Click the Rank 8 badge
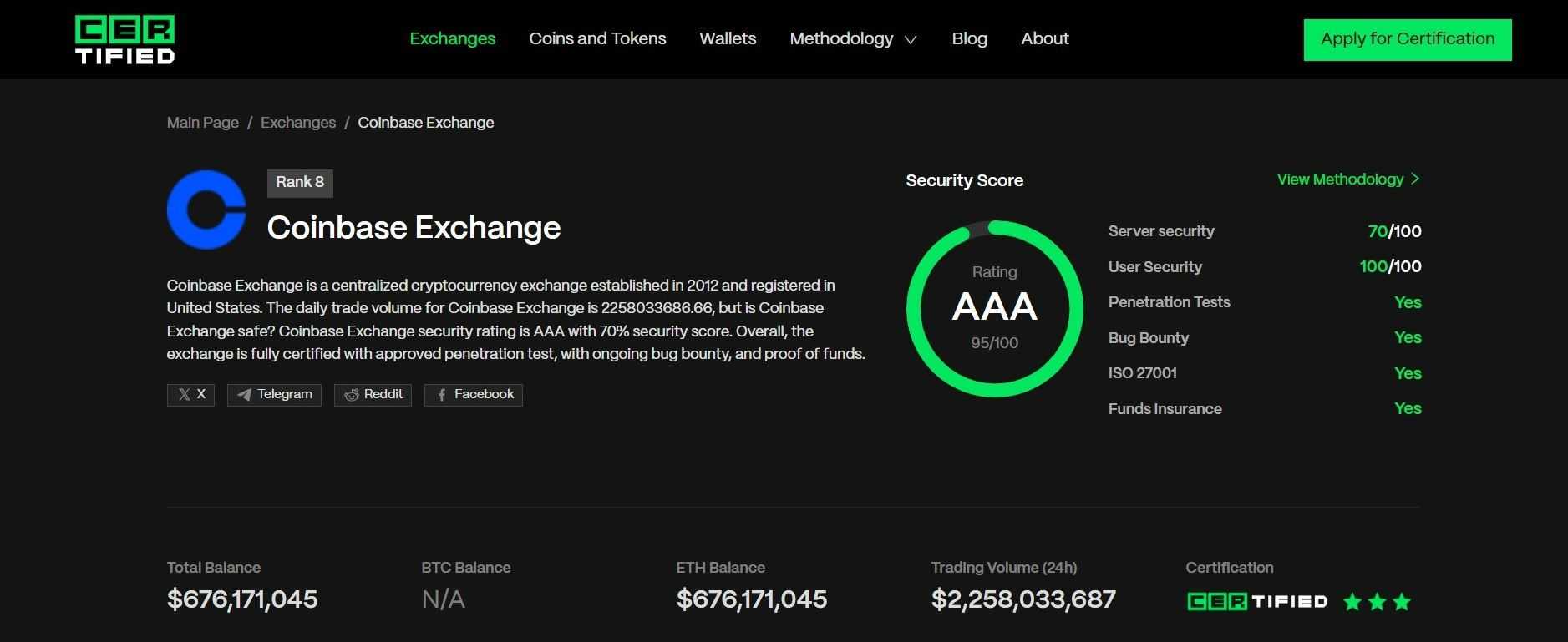 click(300, 183)
